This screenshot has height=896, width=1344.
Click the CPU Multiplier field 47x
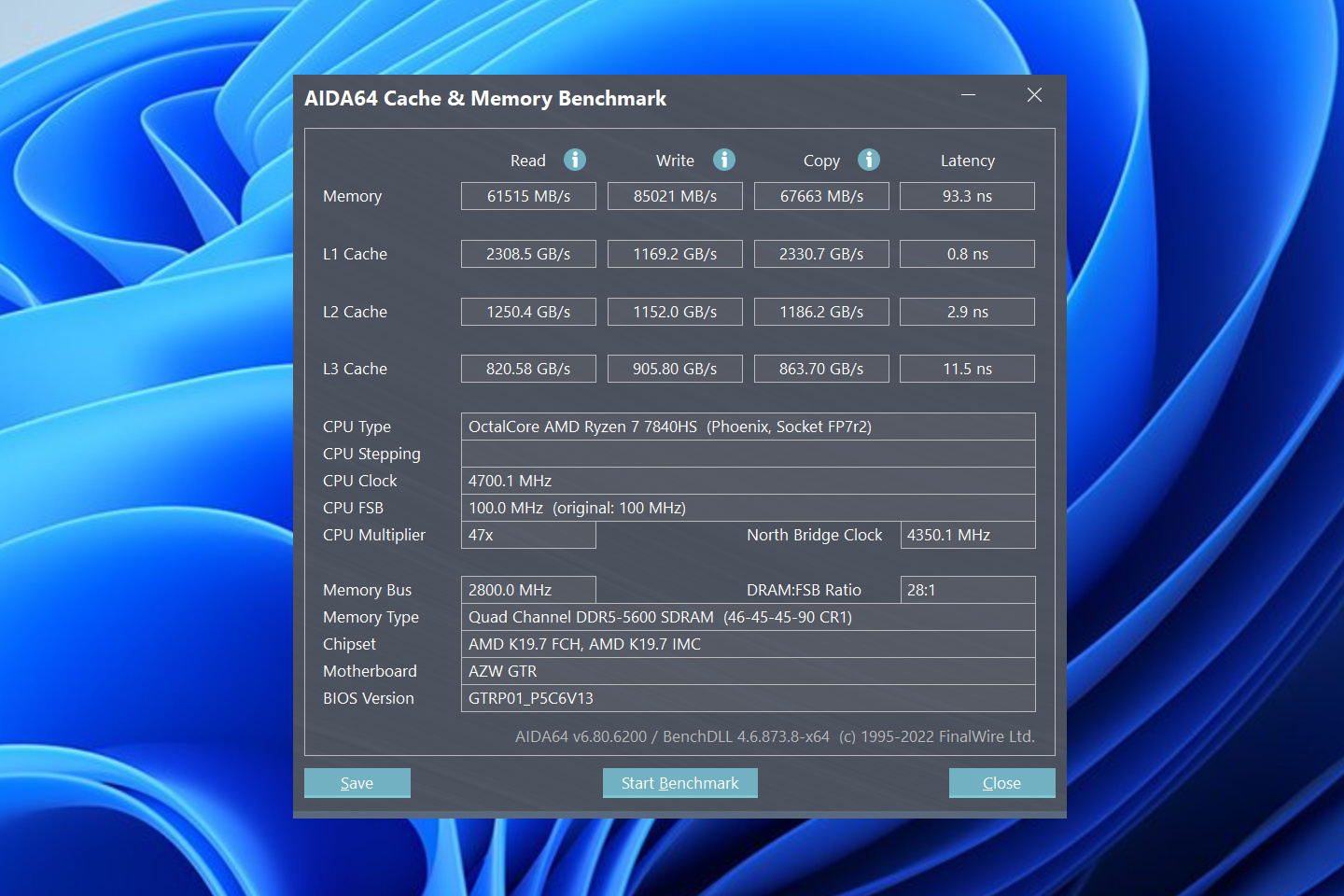click(528, 535)
